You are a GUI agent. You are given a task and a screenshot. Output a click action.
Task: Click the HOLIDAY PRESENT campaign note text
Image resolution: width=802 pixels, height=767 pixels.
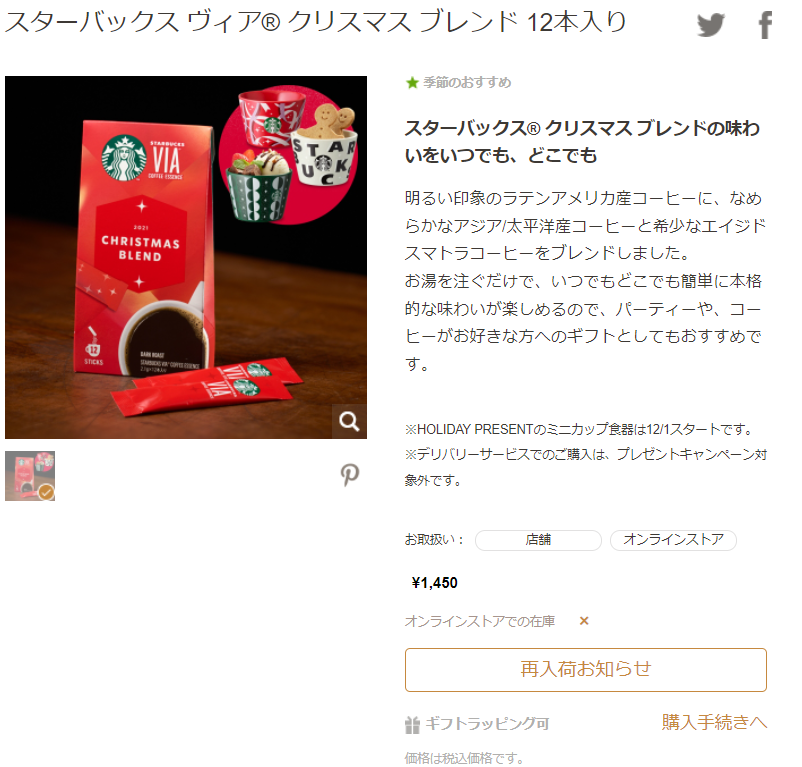578,429
